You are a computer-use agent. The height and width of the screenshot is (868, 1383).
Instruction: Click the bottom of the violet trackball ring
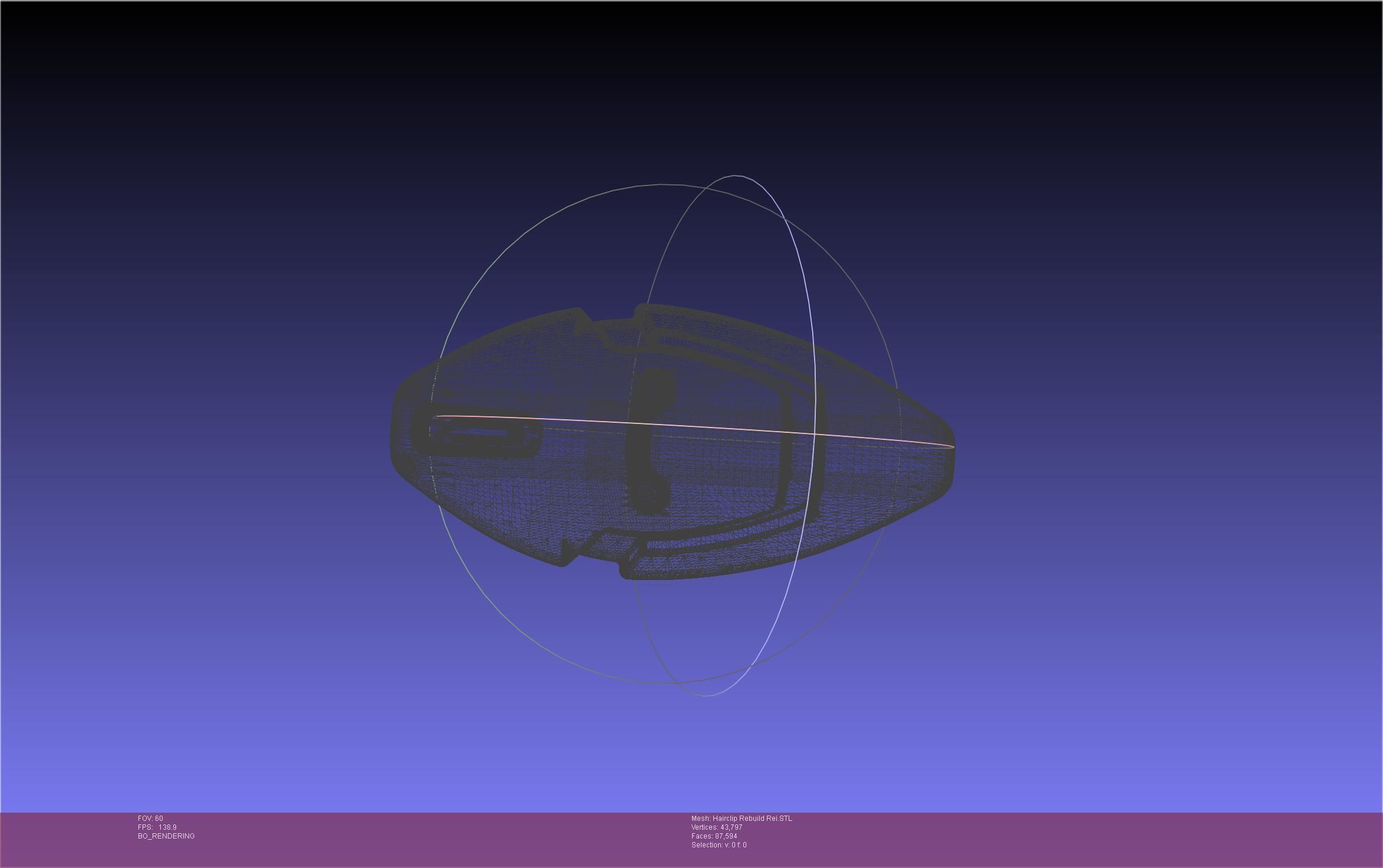coord(706,695)
